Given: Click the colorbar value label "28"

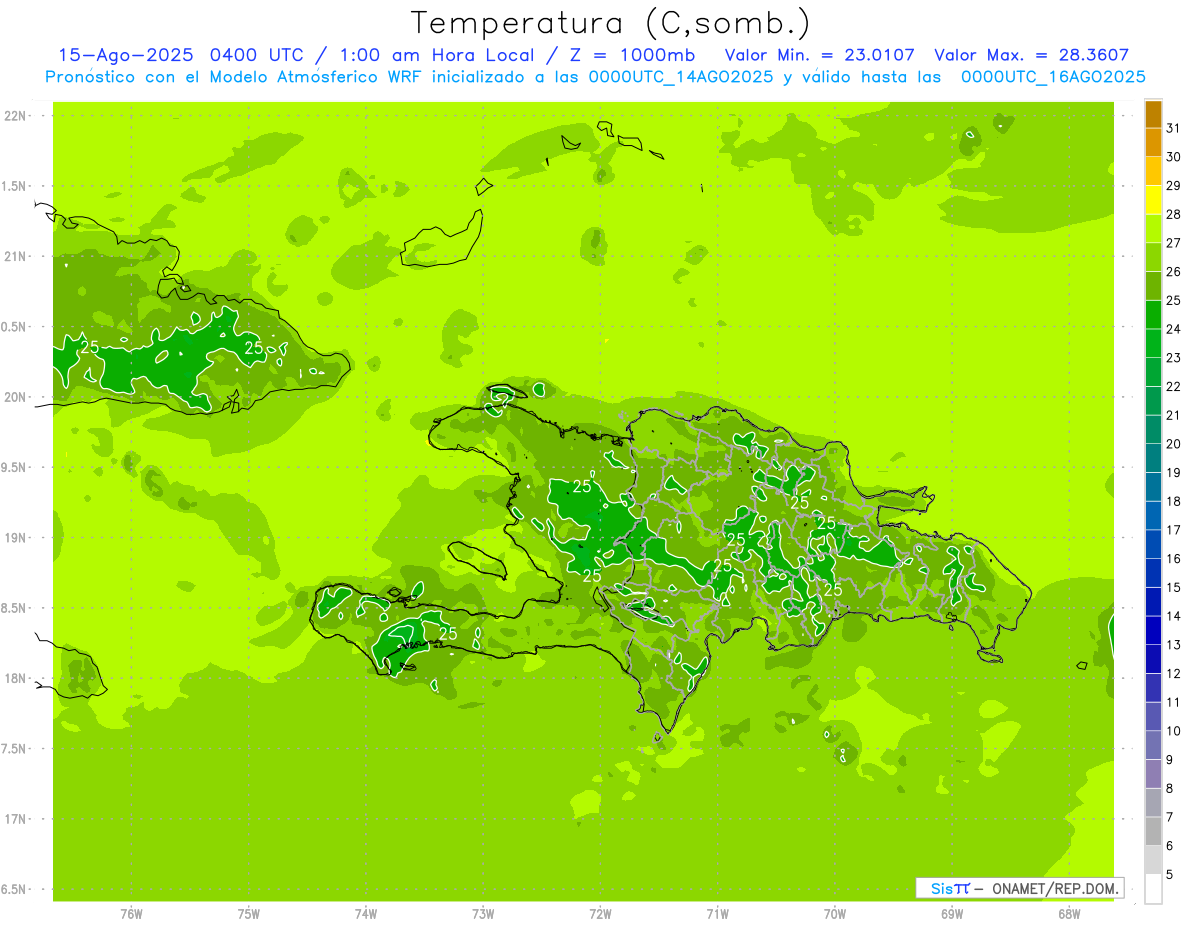Looking at the screenshot, I should [1174, 214].
